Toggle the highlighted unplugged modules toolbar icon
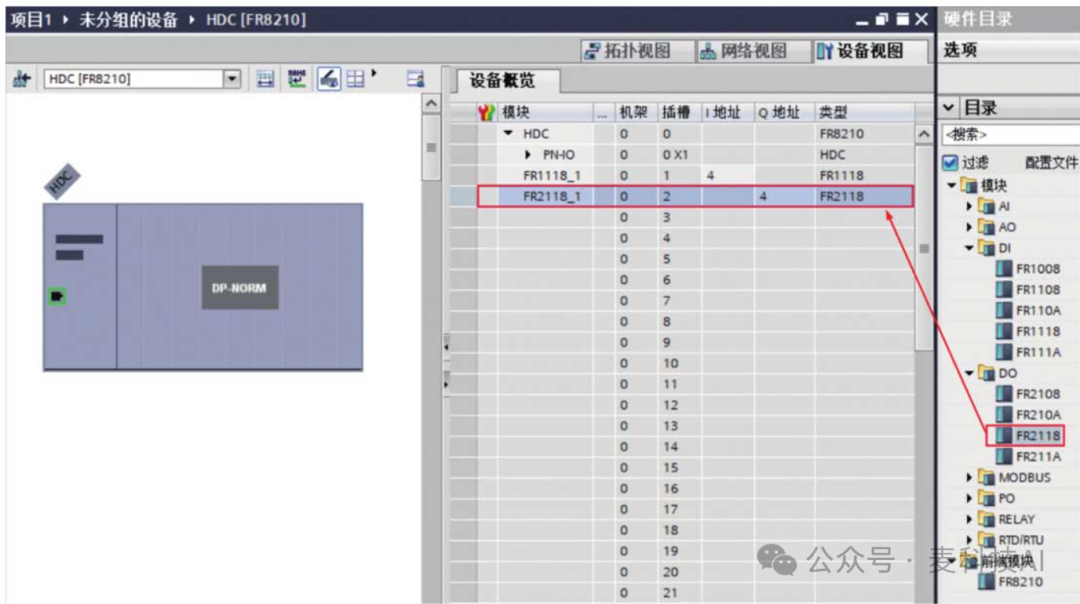 tap(329, 79)
